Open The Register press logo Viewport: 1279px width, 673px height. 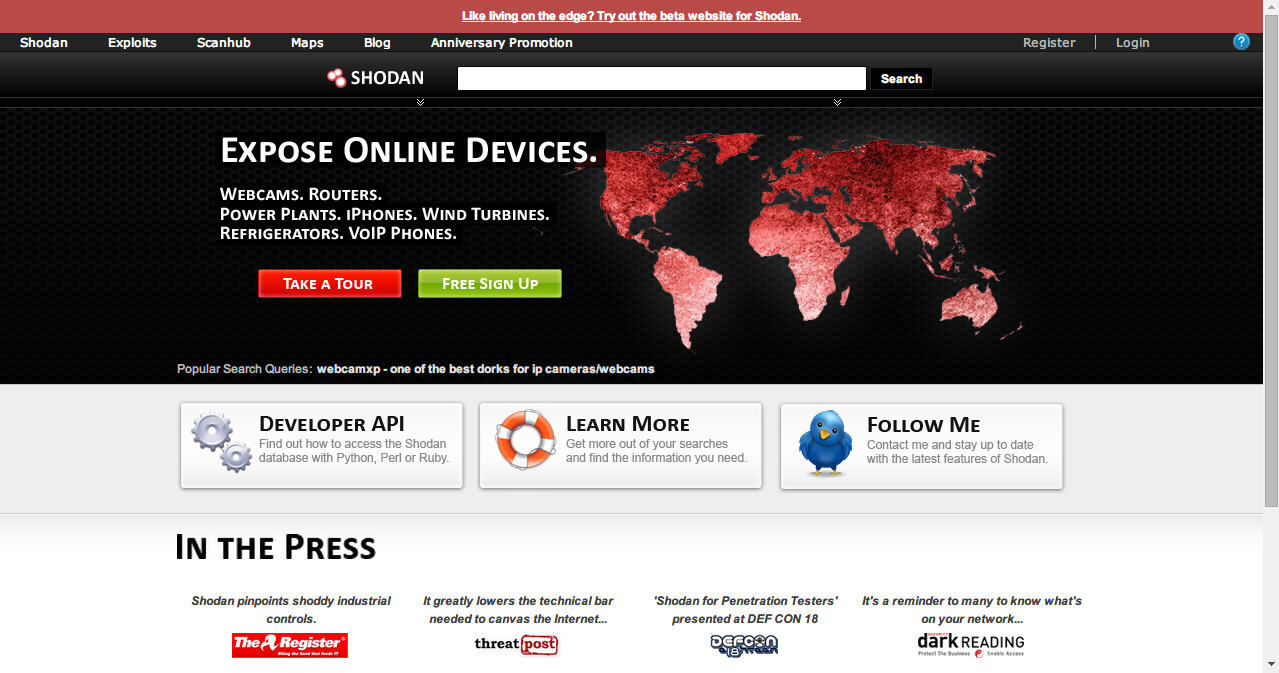pyautogui.click(x=290, y=645)
